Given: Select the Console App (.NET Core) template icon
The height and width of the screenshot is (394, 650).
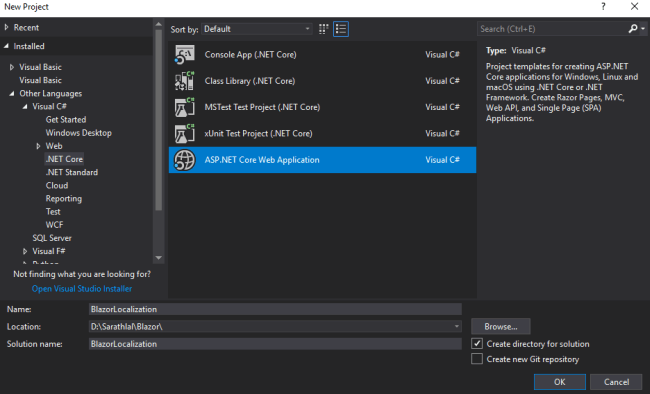Looking at the screenshot, I should pos(184,55).
